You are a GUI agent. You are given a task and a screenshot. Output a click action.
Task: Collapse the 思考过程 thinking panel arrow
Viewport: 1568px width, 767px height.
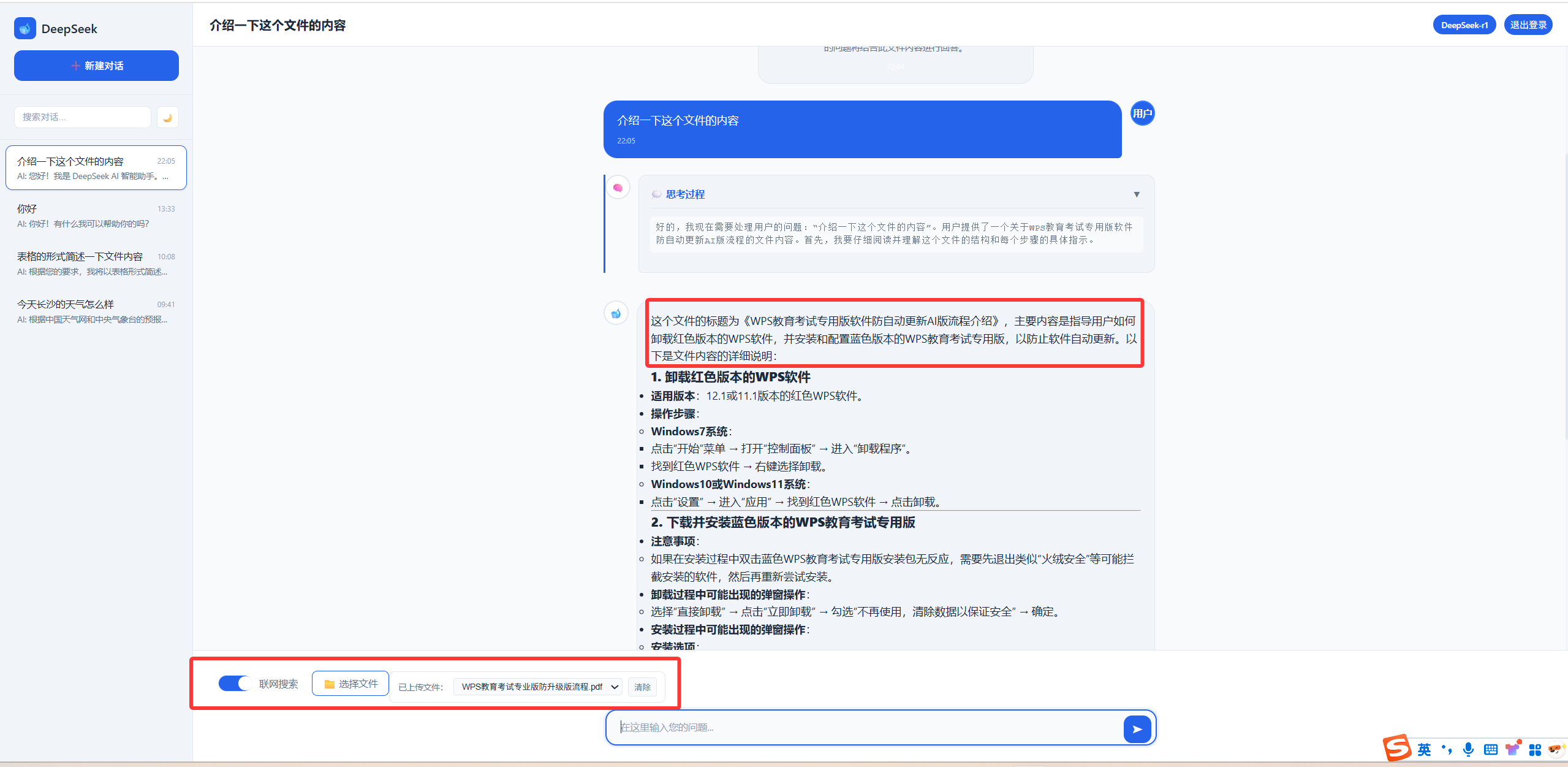[x=1137, y=194]
